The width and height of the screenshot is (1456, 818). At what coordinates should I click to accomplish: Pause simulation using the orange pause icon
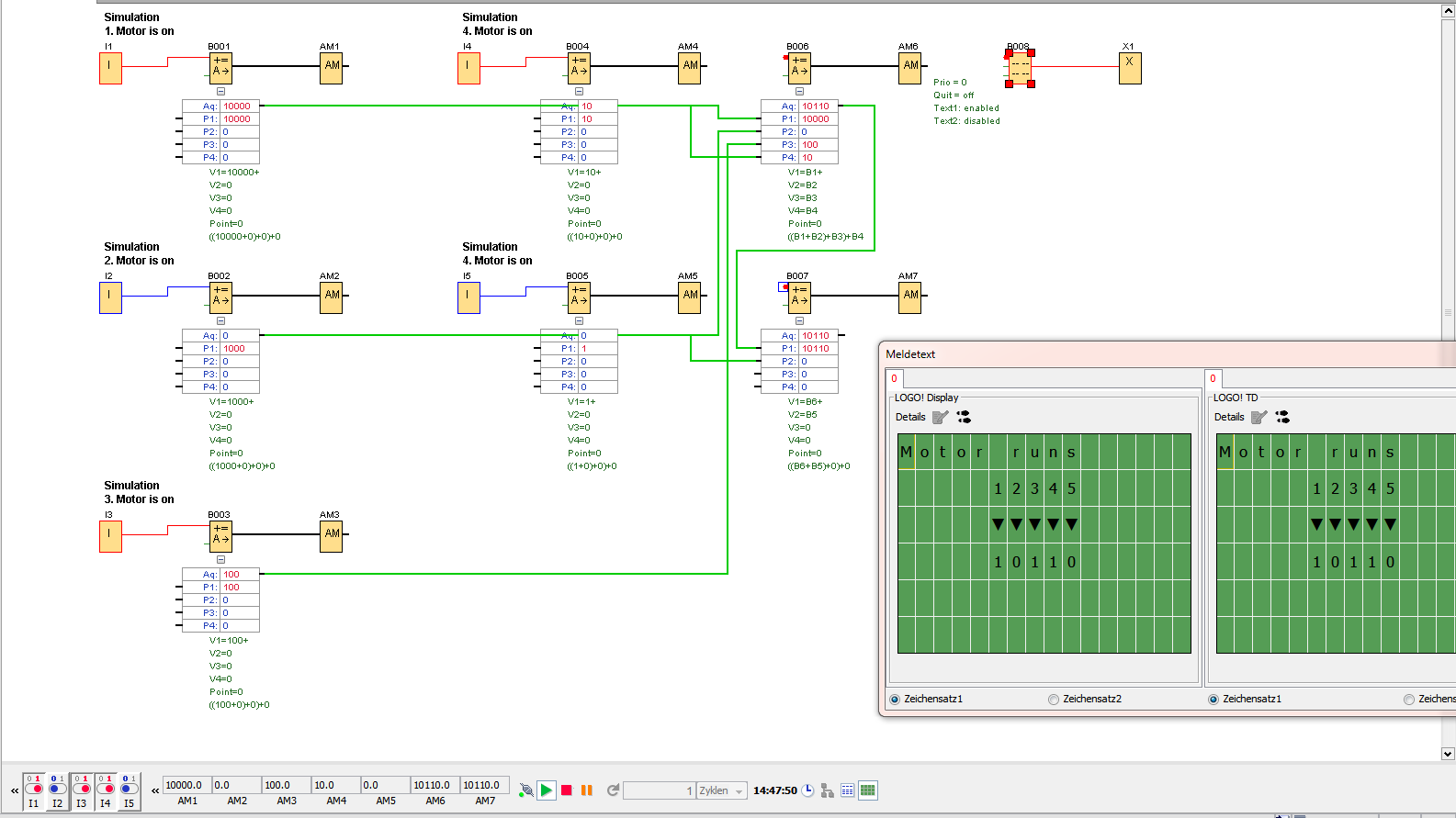pyautogui.click(x=587, y=790)
